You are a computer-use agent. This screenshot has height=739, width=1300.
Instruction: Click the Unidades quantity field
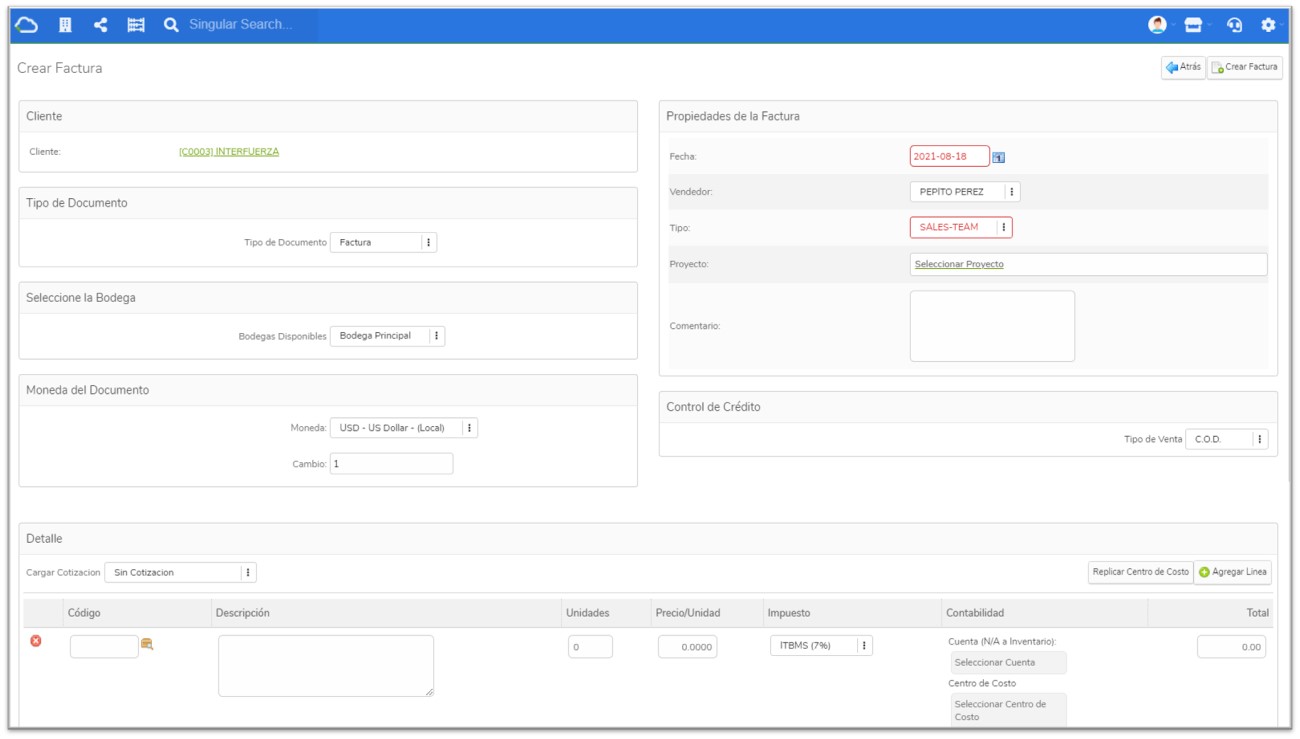pyautogui.click(x=590, y=647)
